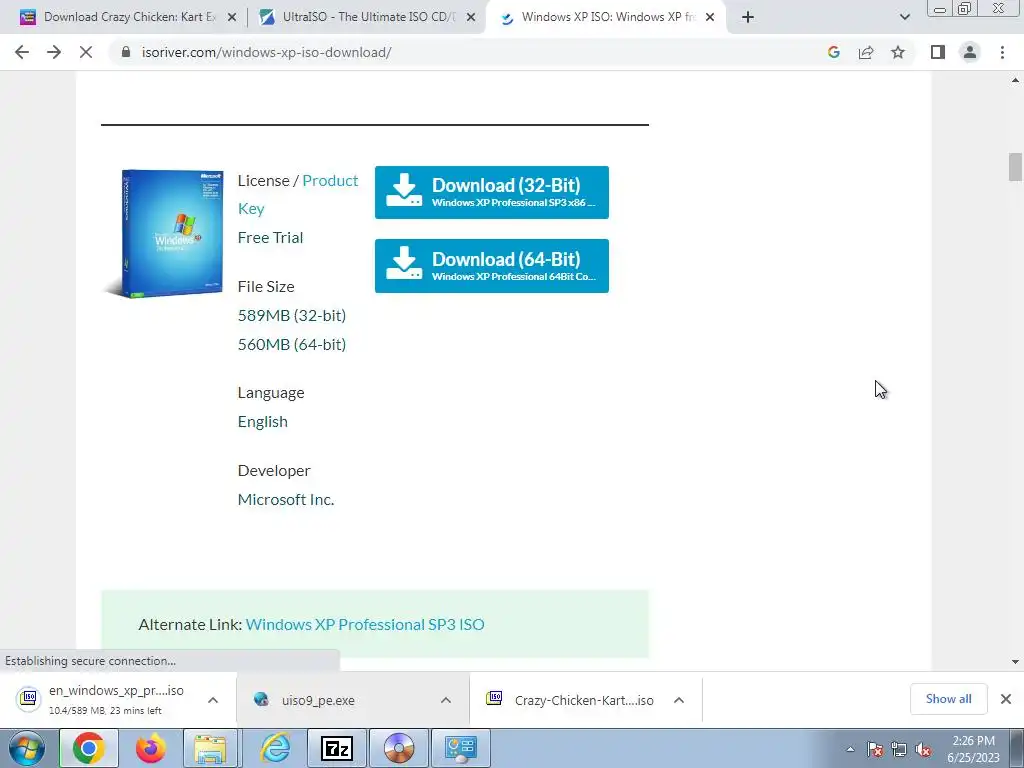Viewport: 1024px width, 768px height.
Task: Open the network status tray icon
Action: pyautogui.click(x=899, y=749)
